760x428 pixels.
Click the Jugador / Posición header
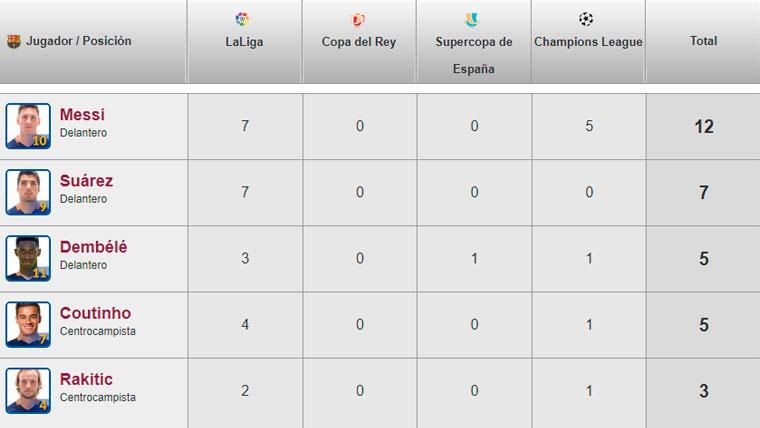pyautogui.click(x=79, y=42)
